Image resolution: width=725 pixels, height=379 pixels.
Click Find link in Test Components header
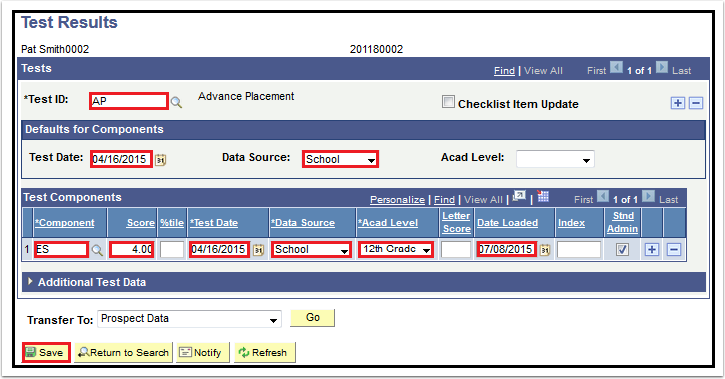[x=444, y=200]
